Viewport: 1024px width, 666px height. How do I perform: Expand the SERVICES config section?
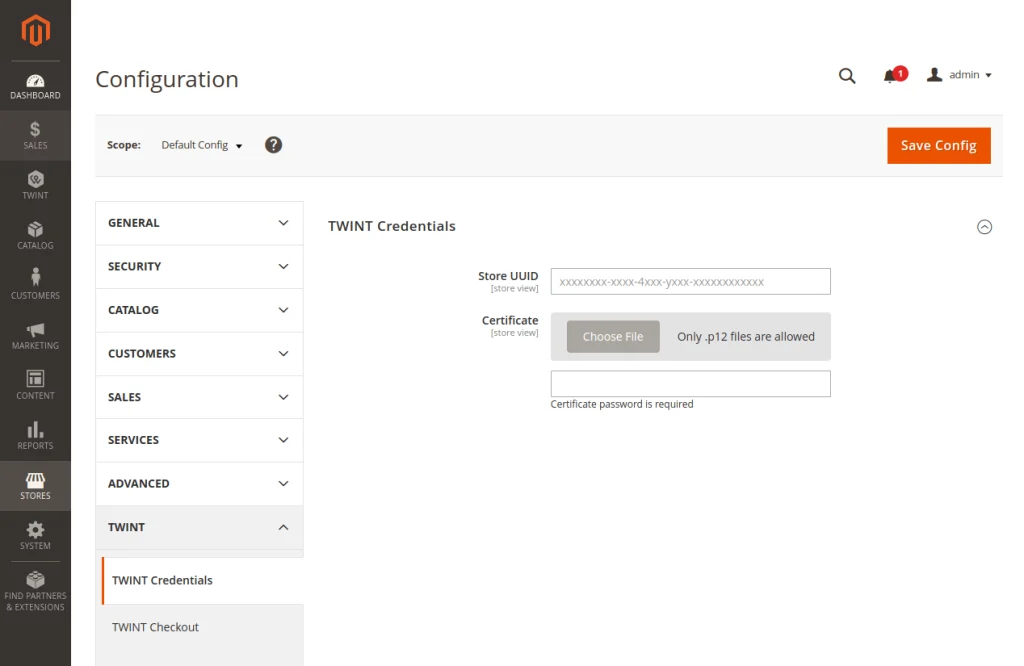(199, 440)
